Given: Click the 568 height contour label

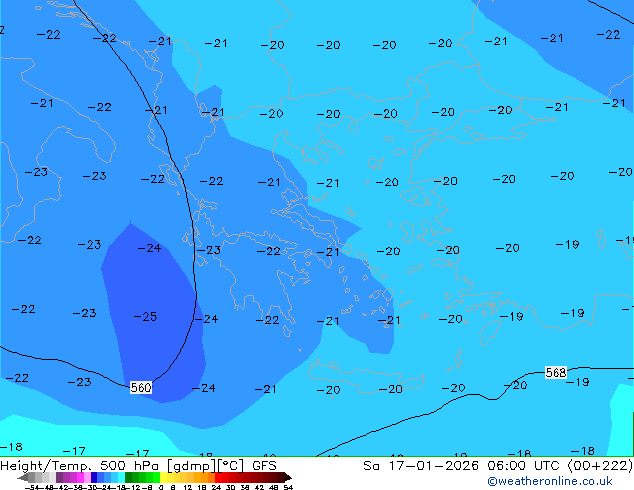Looking at the screenshot, I should point(556,372).
